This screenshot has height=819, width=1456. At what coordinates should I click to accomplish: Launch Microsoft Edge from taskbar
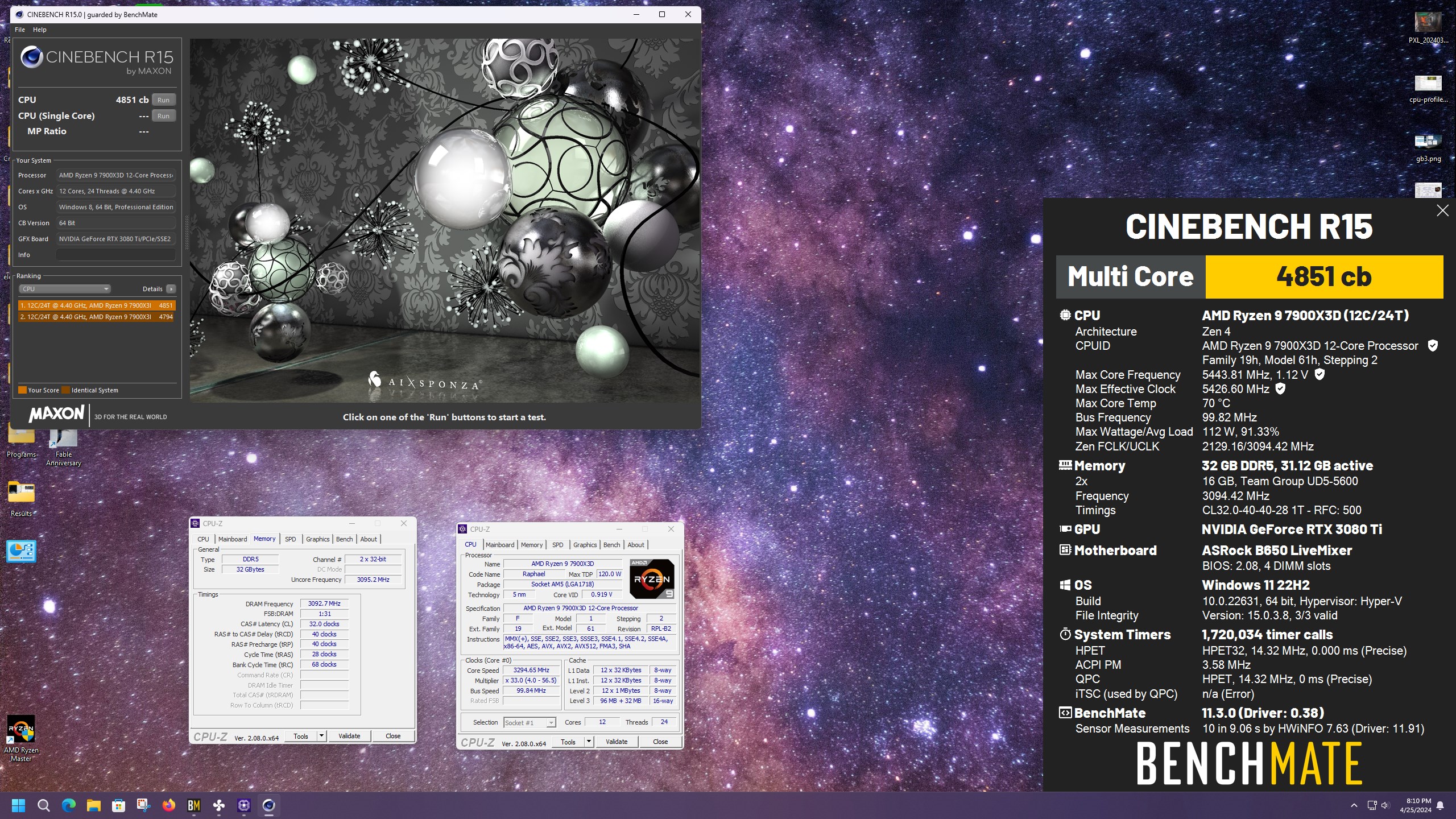[x=68, y=805]
